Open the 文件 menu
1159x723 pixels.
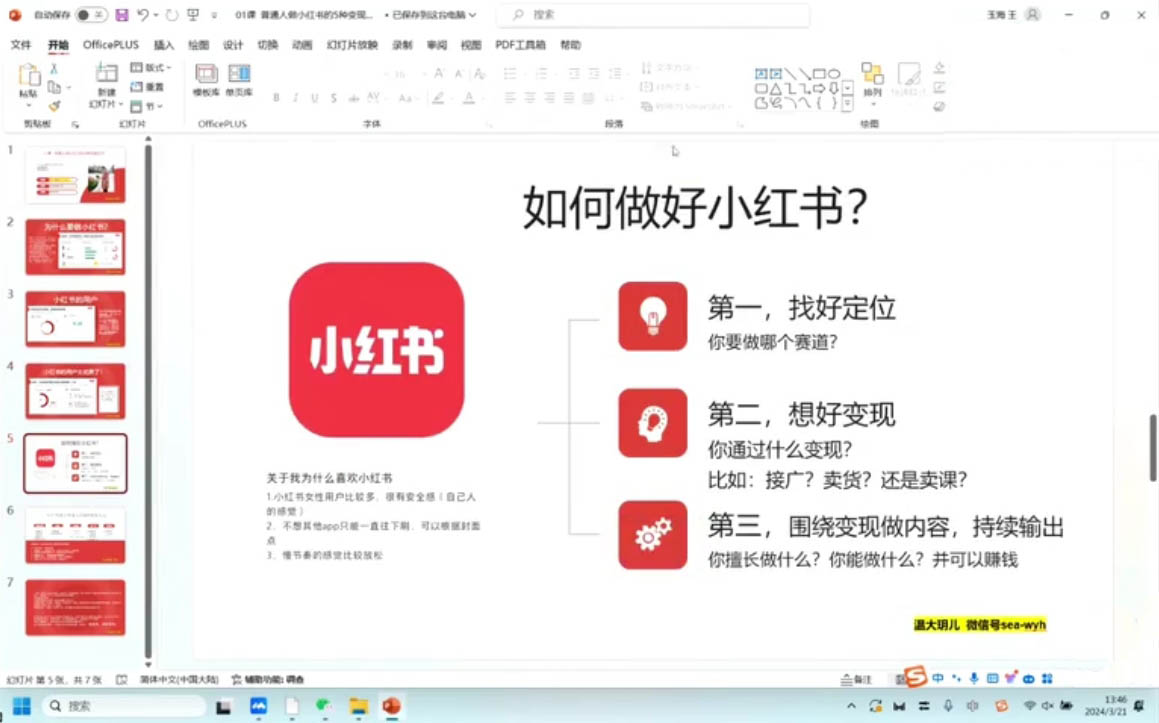21,45
